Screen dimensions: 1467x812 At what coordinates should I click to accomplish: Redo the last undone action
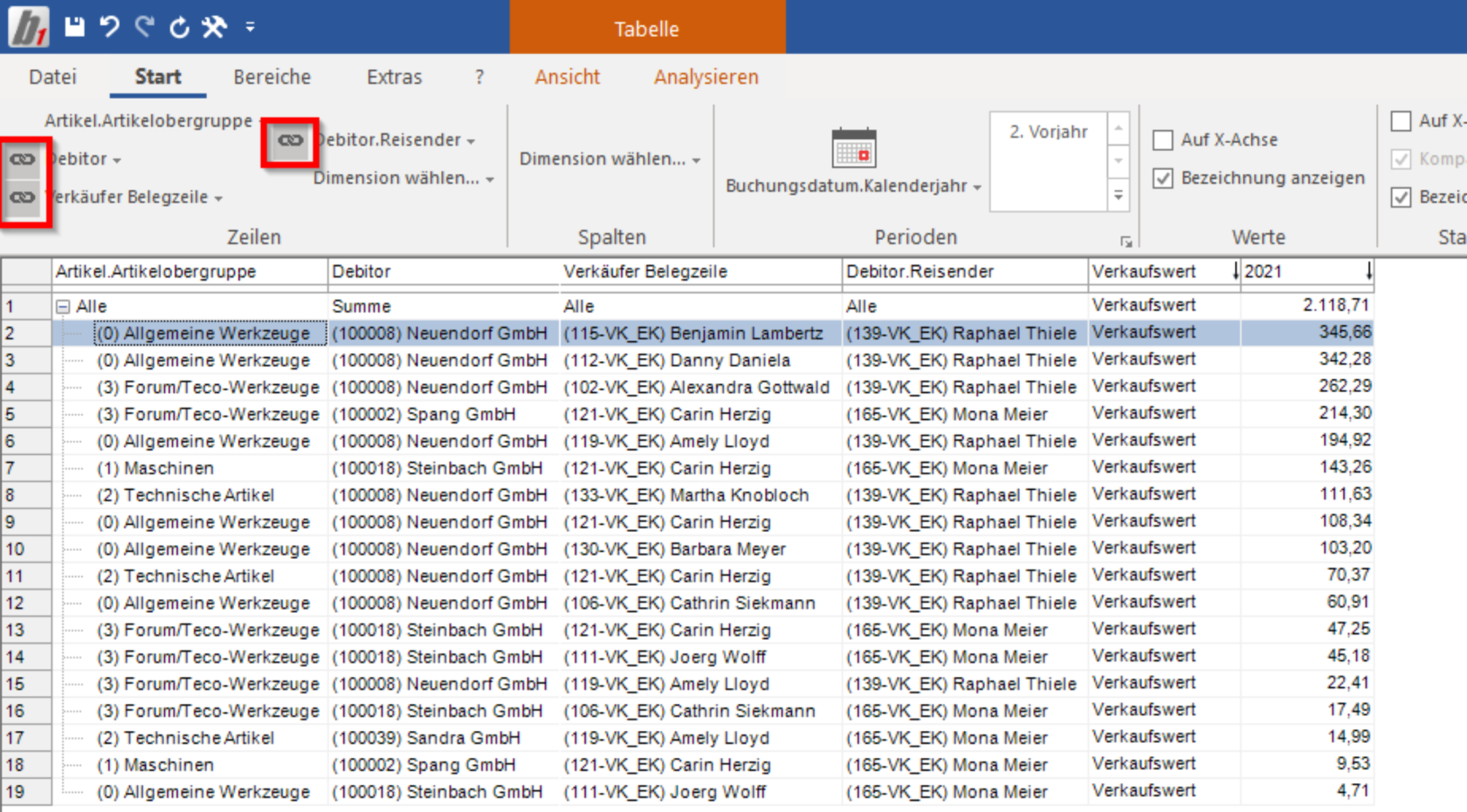[x=144, y=27]
